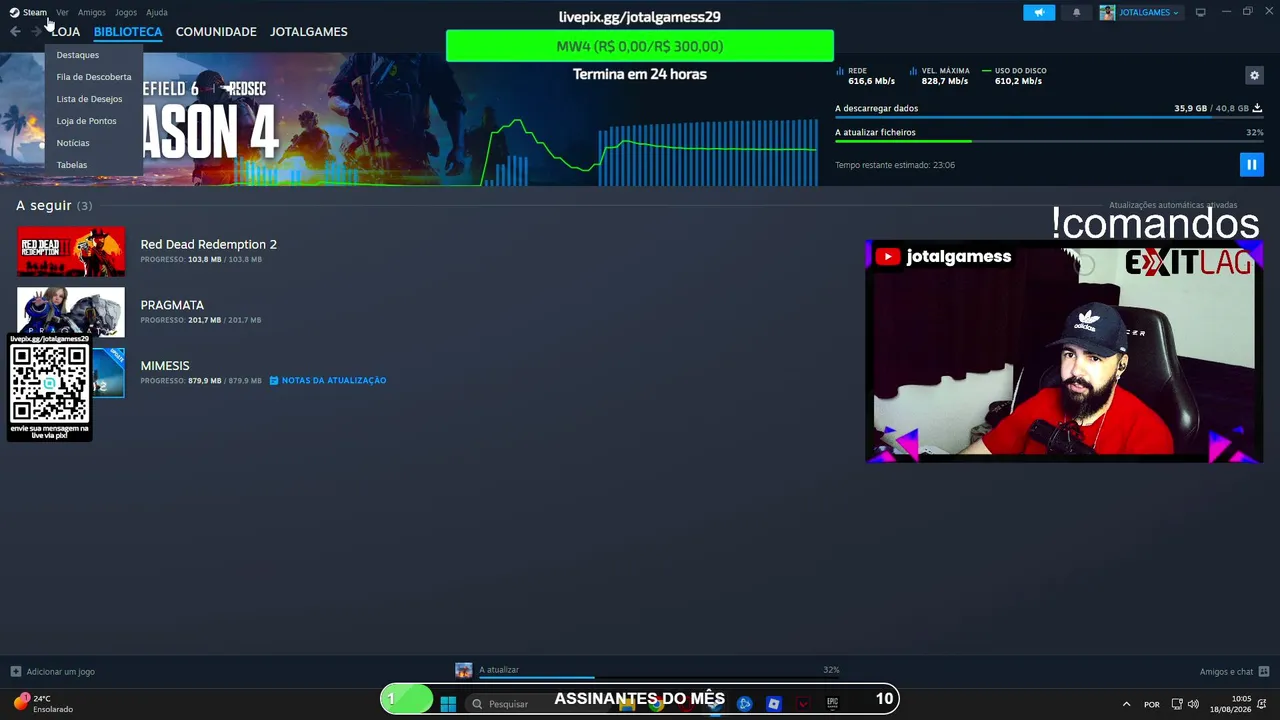Open the network tray icon
The height and width of the screenshot is (720, 1280).
pos(1177,704)
